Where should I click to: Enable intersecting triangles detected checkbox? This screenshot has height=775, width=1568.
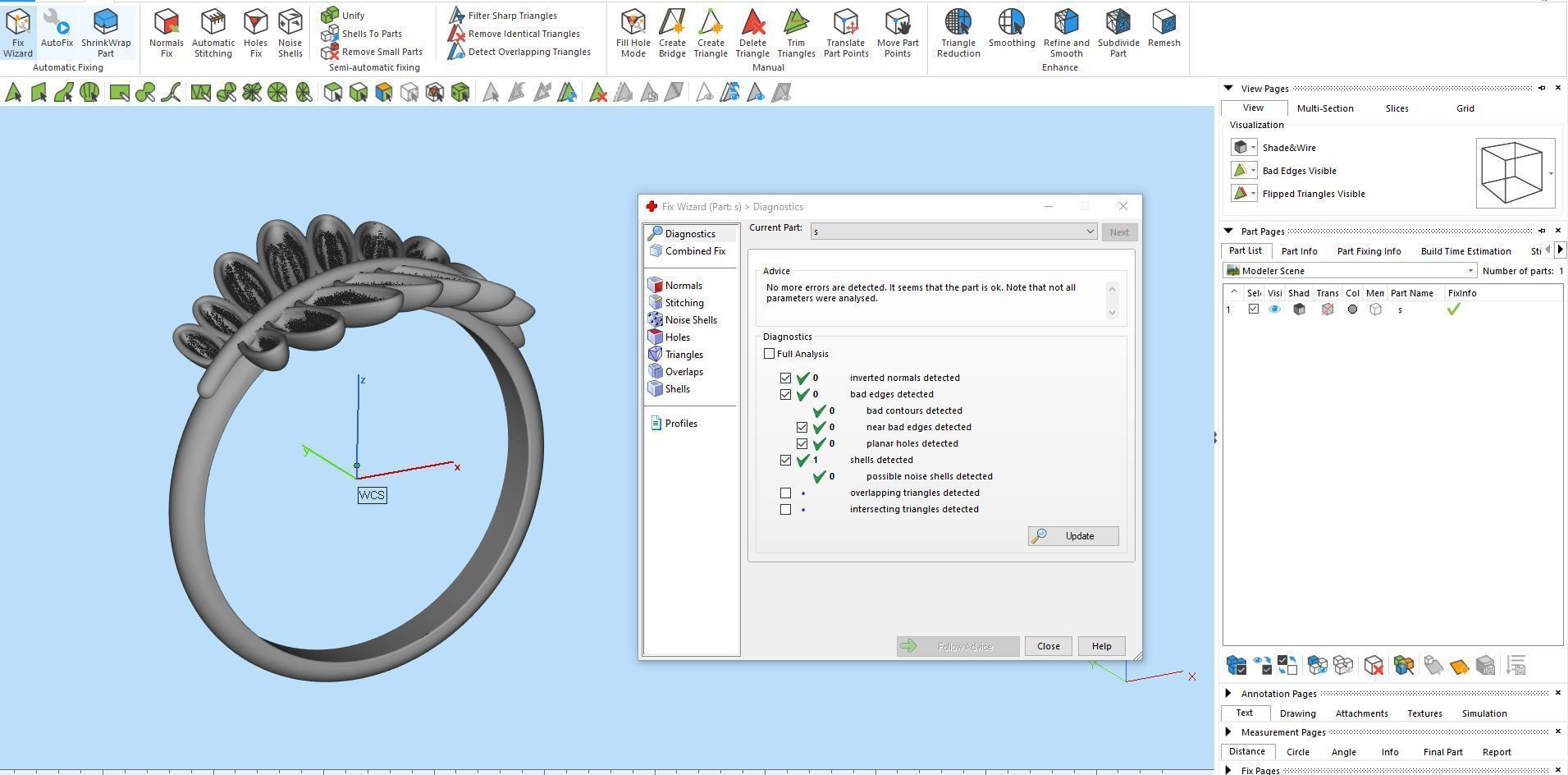(x=785, y=509)
